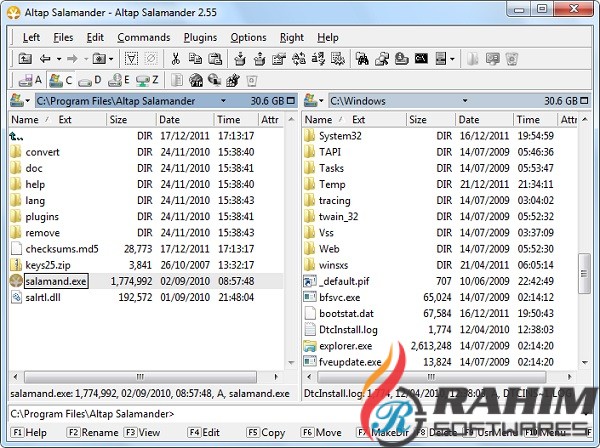600x448 pixels.
Task: Switch to network drive Z
Action: (x=147, y=80)
